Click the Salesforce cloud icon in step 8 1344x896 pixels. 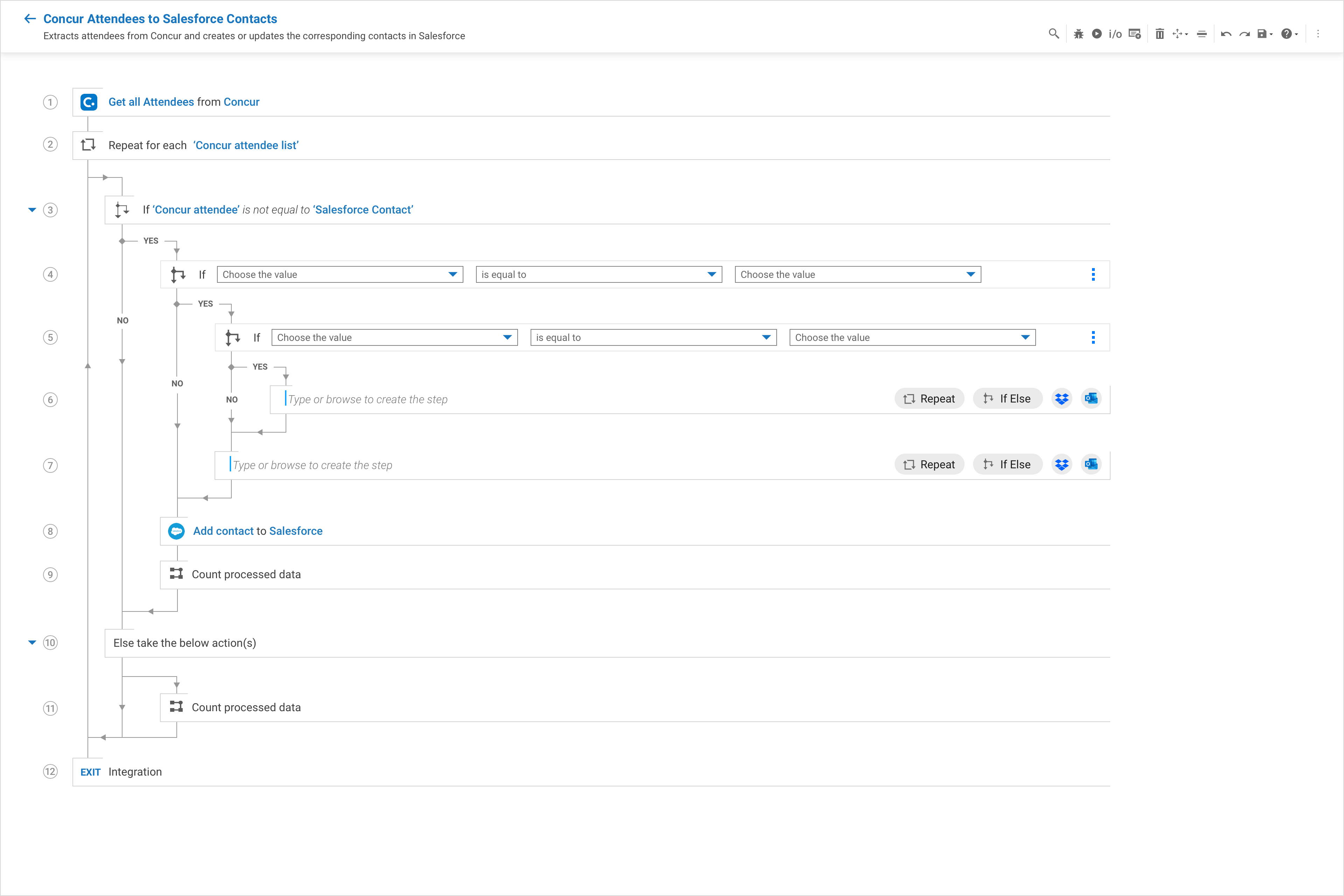click(176, 531)
